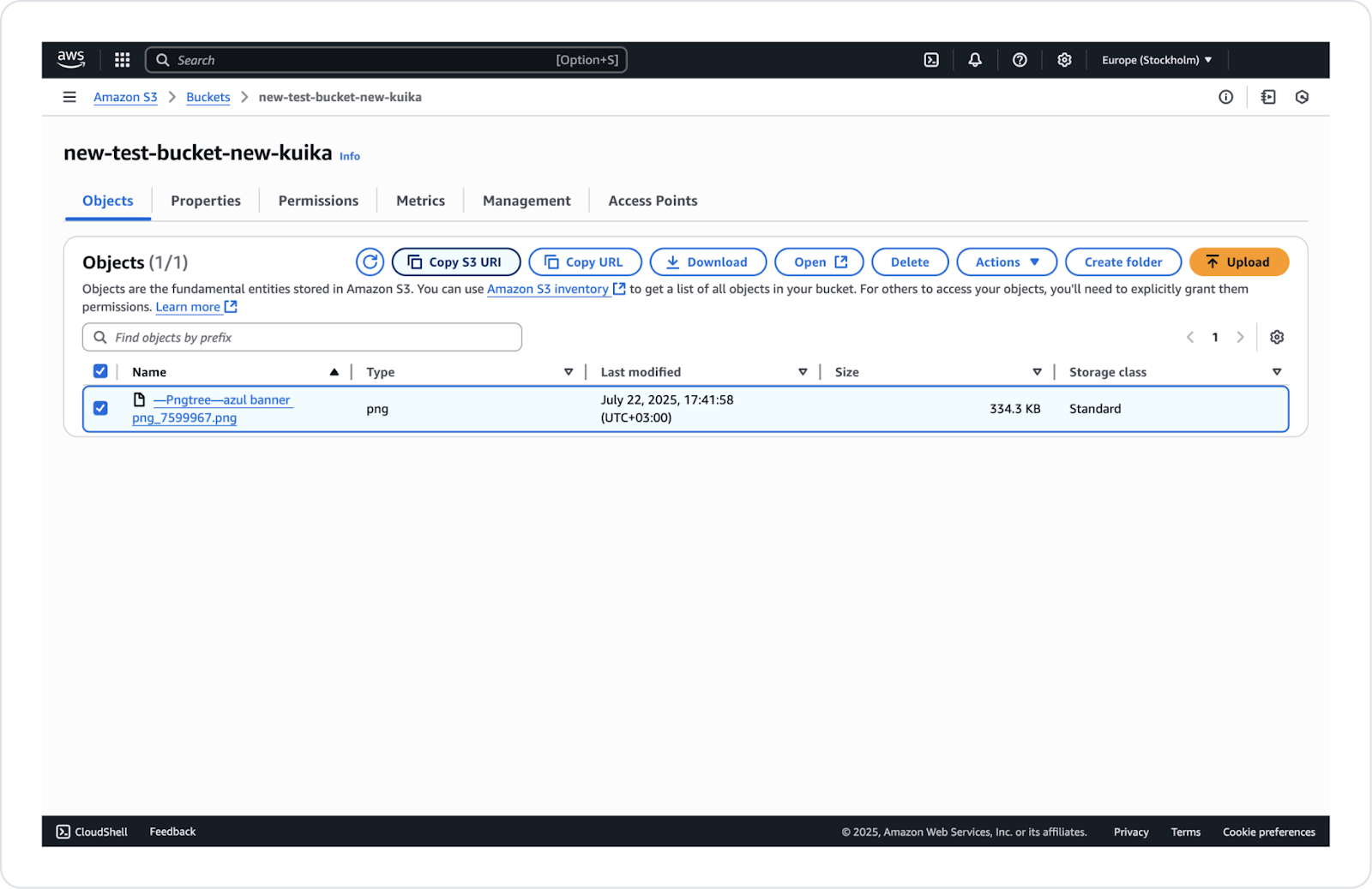The image size is (1372, 889).
Task: Switch to the Objects tab
Action: (x=108, y=201)
